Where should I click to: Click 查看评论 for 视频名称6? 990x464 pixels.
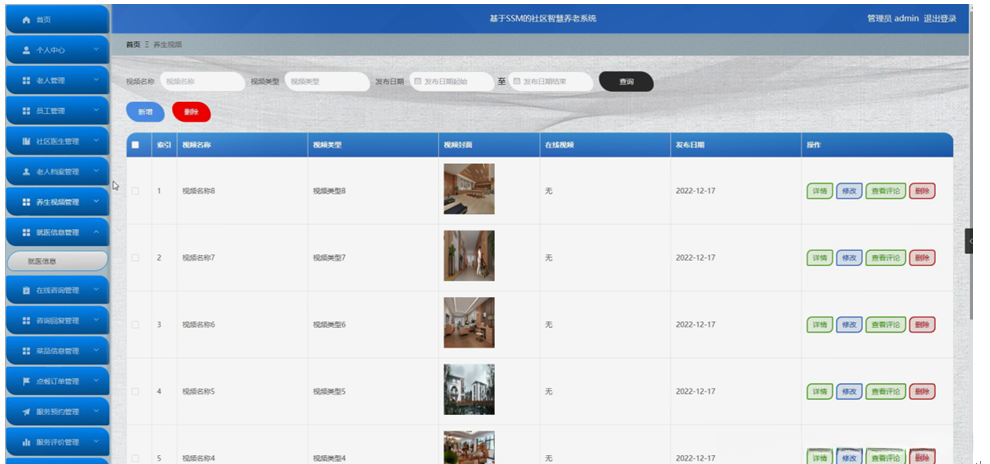[x=886, y=324]
